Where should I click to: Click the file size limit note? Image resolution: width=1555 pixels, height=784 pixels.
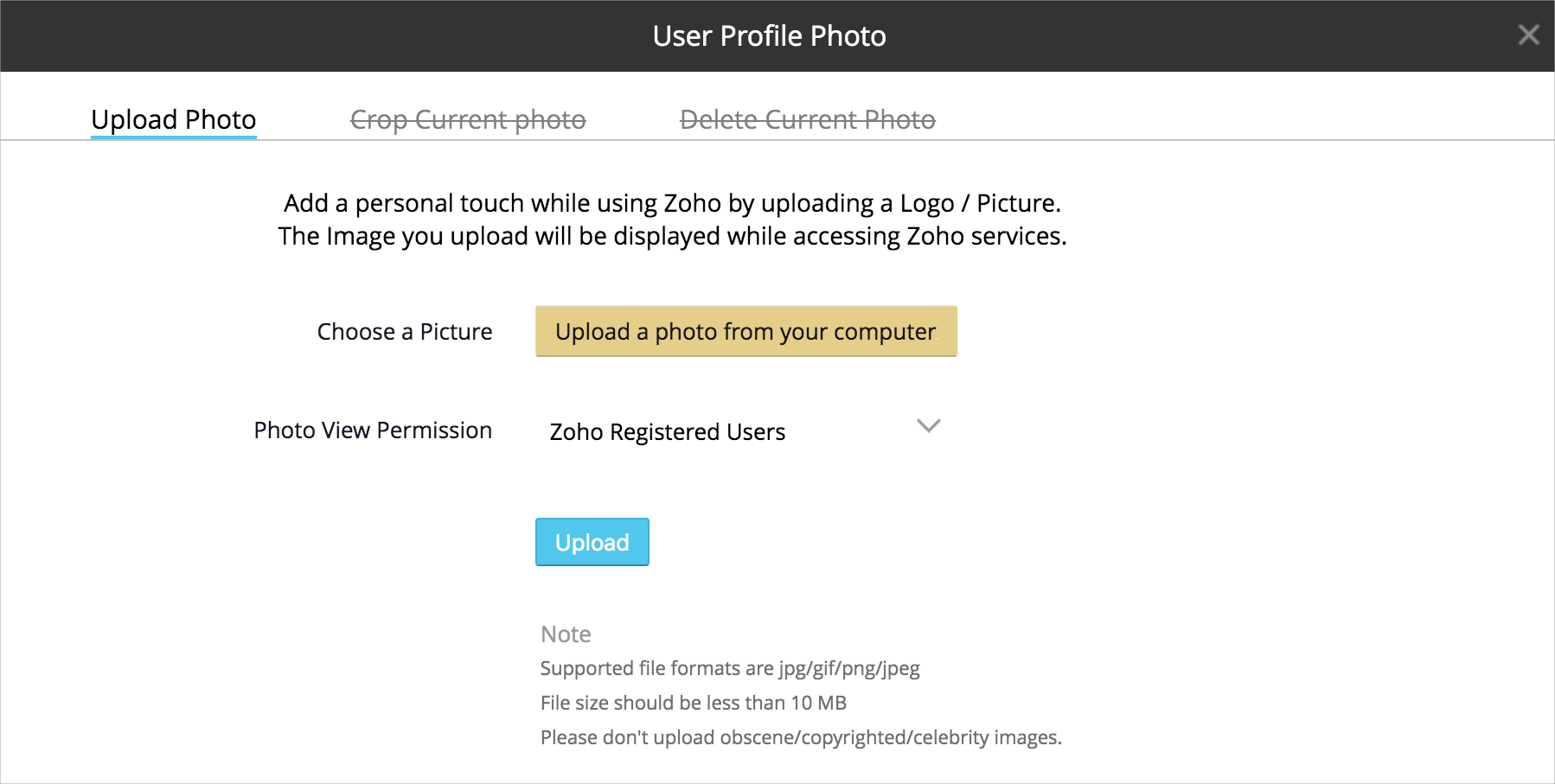[x=693, y=703]
